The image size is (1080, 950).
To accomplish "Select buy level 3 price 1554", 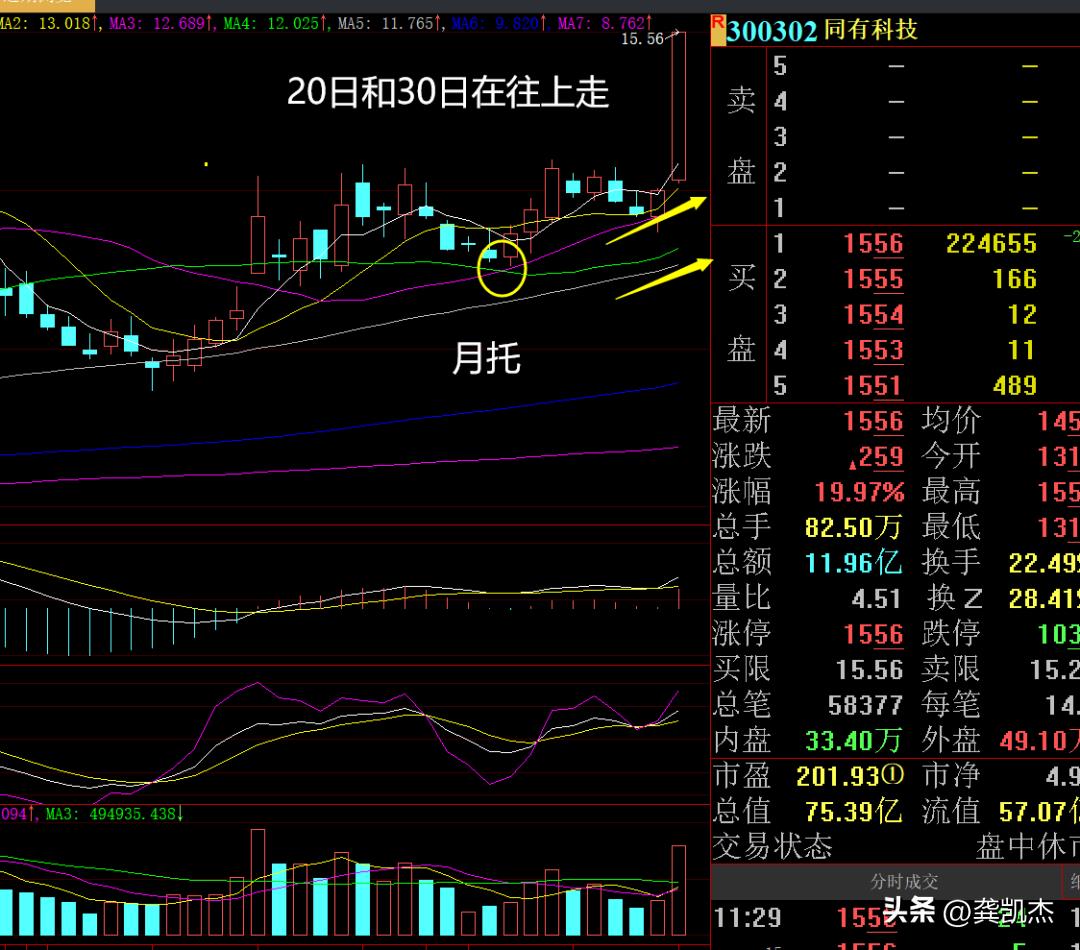I will point(873,315).
